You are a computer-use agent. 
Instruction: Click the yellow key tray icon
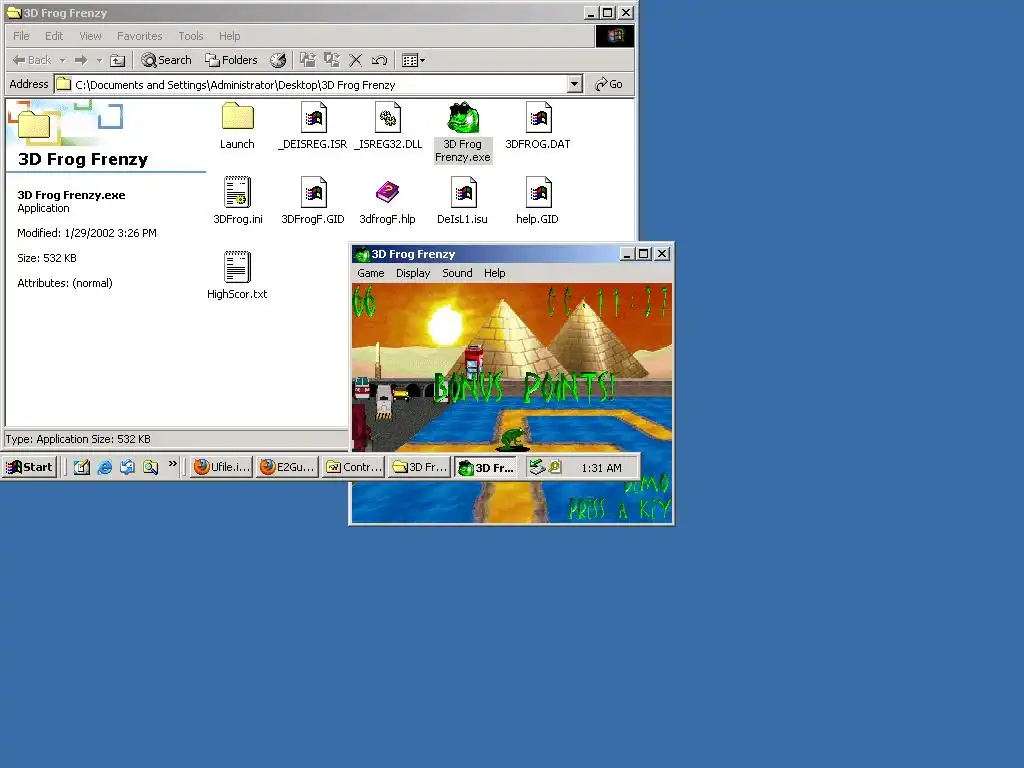tap(554, 467)
